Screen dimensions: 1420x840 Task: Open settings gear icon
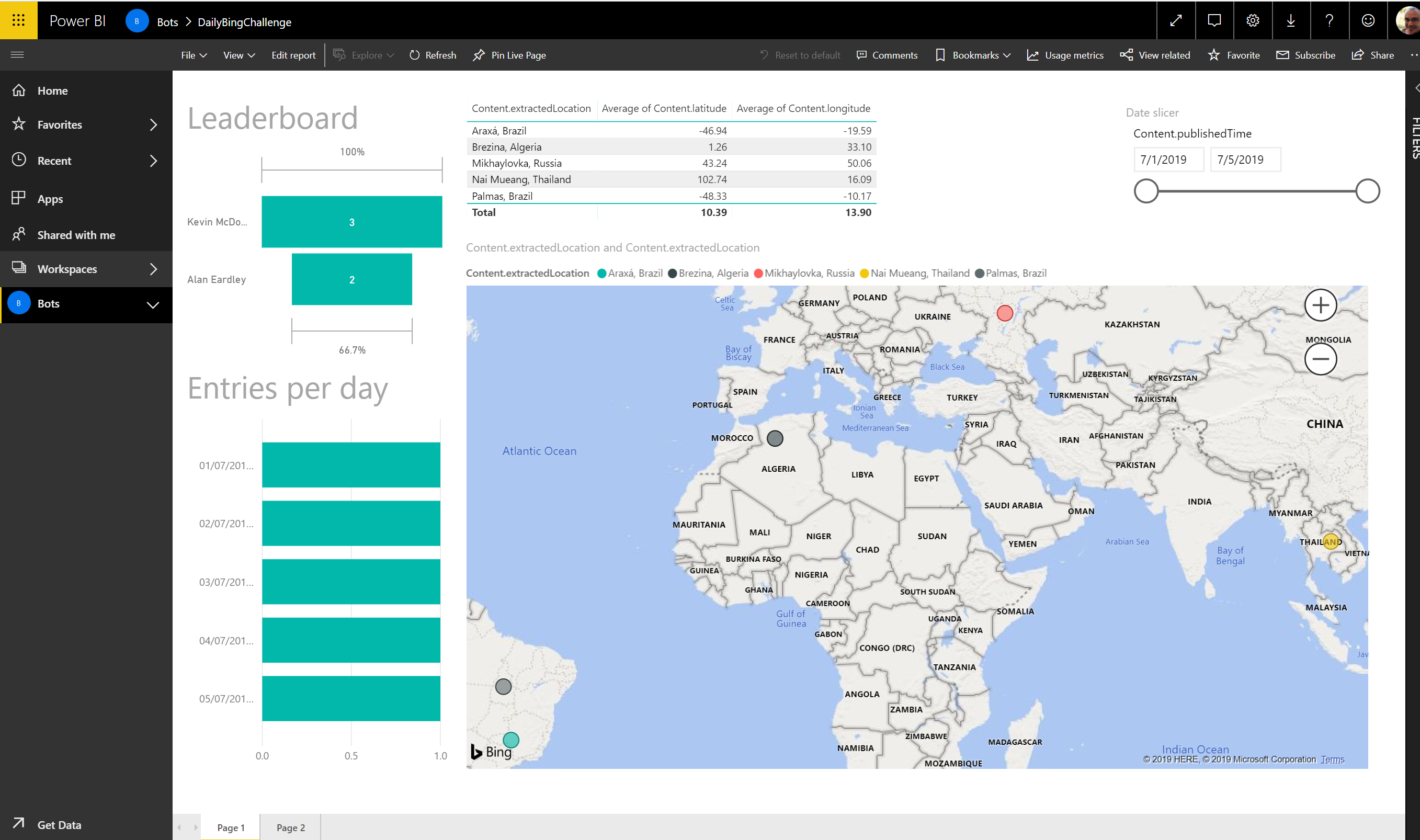point(1253,21)
